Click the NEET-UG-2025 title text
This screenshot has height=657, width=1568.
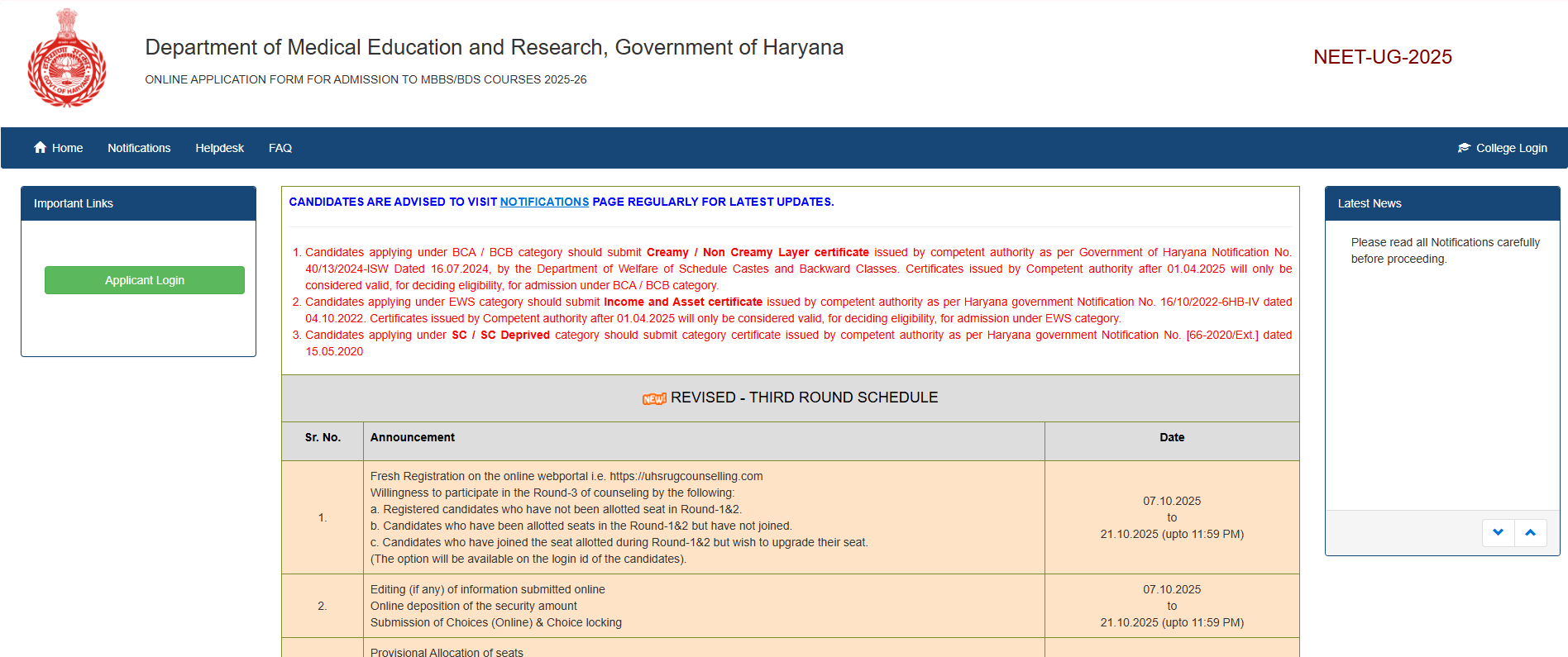[x=1382, y=57]
